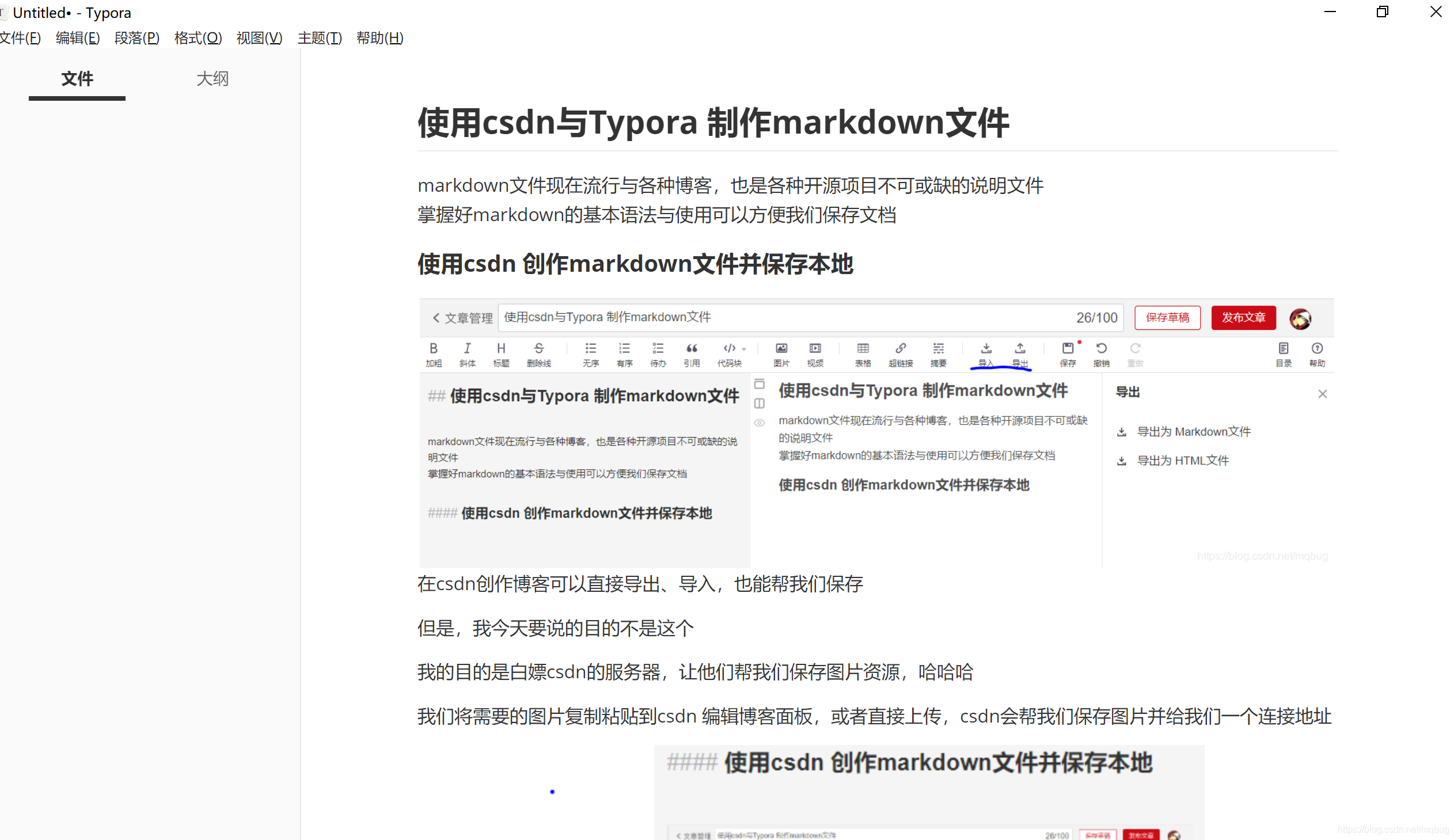Close the Typora window
This screenshot has width=1454, height=840.
click(x=1436, y=12)
